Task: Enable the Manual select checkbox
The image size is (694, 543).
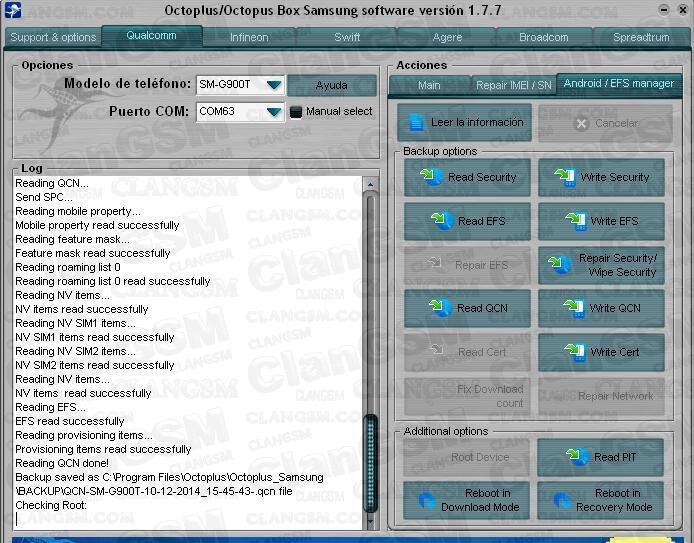Action: [x=296, y=112]
